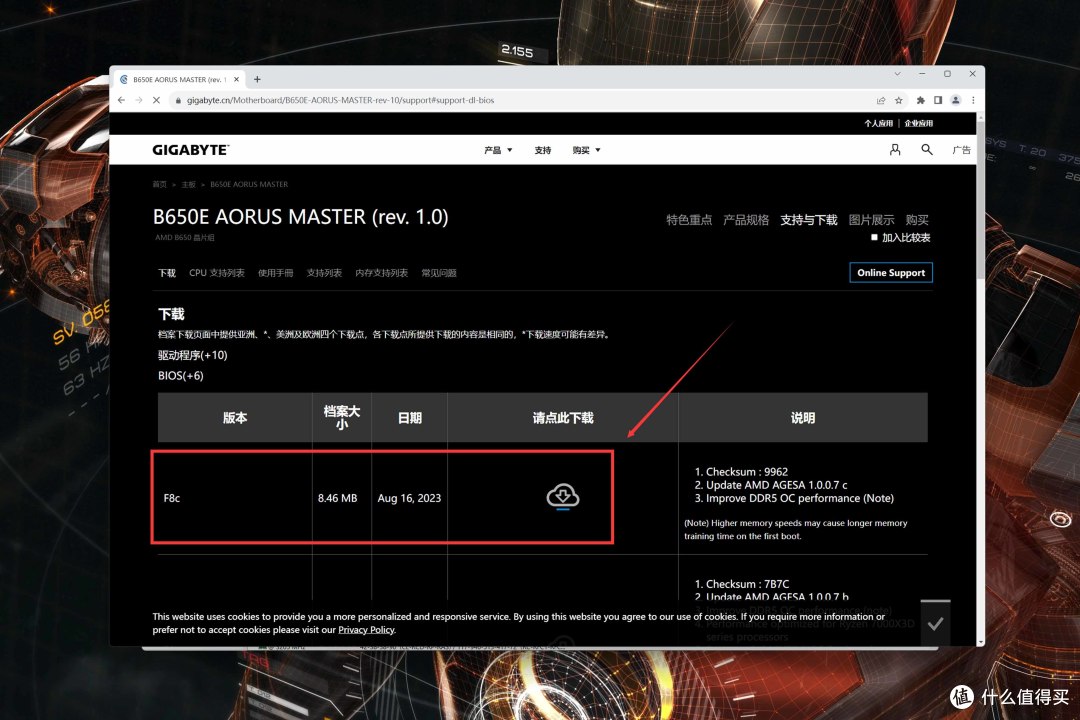
Task: Click the Aug 16, 2023 date cell
Action: point(409,498)
